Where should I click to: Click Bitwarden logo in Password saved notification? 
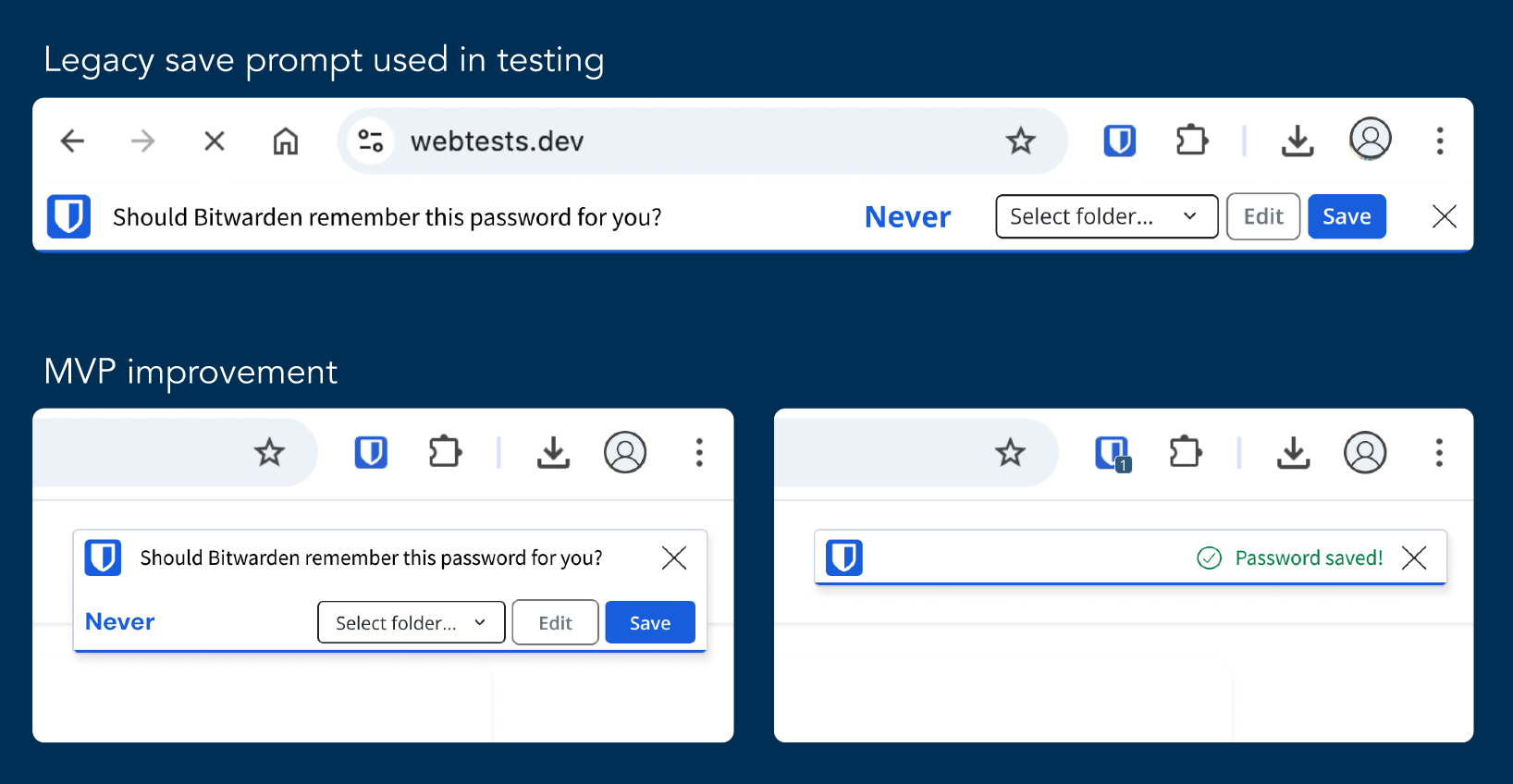click(x=844, y=557)
